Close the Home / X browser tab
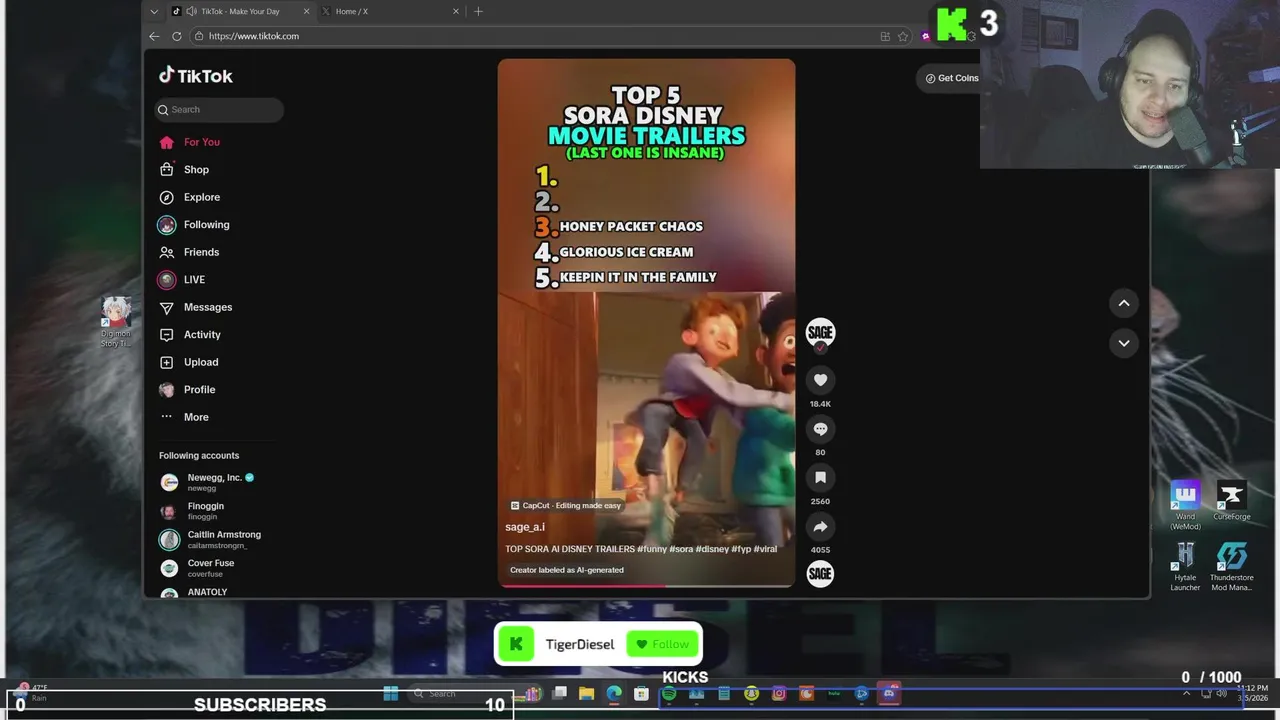The height and width of the screenshot is (720, 1280). (456, 11)
